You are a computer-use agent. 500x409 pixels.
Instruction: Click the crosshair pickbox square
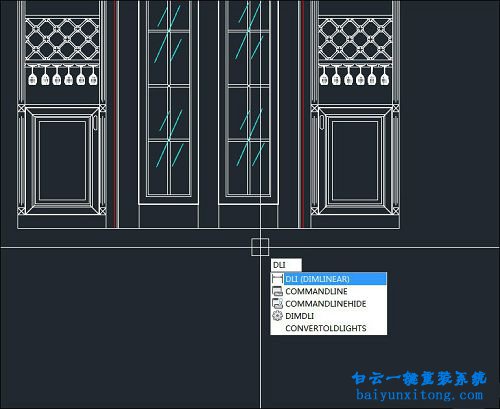(260, 247)
